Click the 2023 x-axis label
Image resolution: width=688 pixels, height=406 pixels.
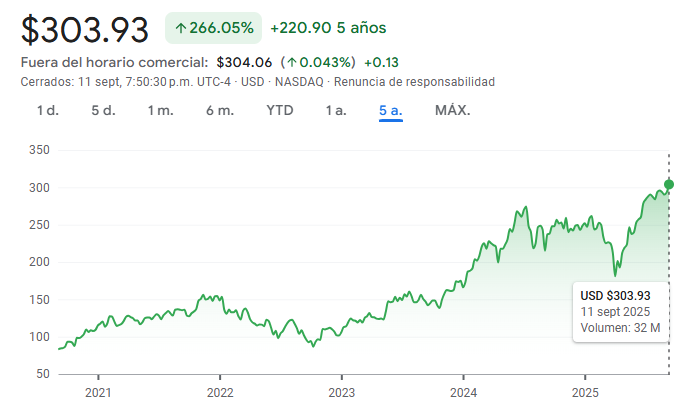(x=341, y=392)
